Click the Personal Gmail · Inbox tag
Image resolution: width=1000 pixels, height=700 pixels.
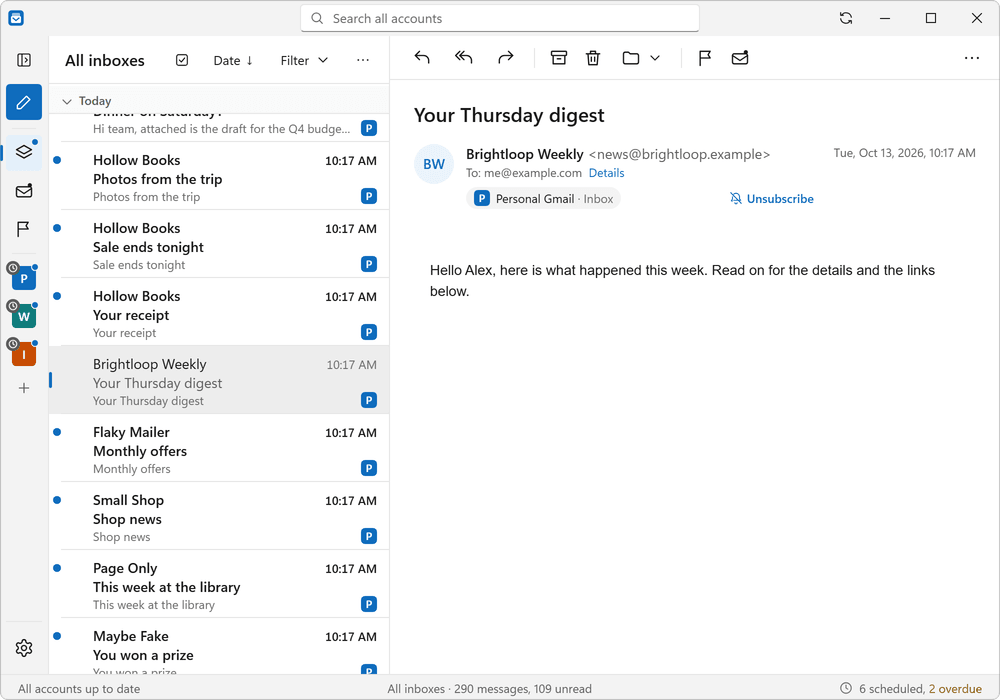(543, 198)
